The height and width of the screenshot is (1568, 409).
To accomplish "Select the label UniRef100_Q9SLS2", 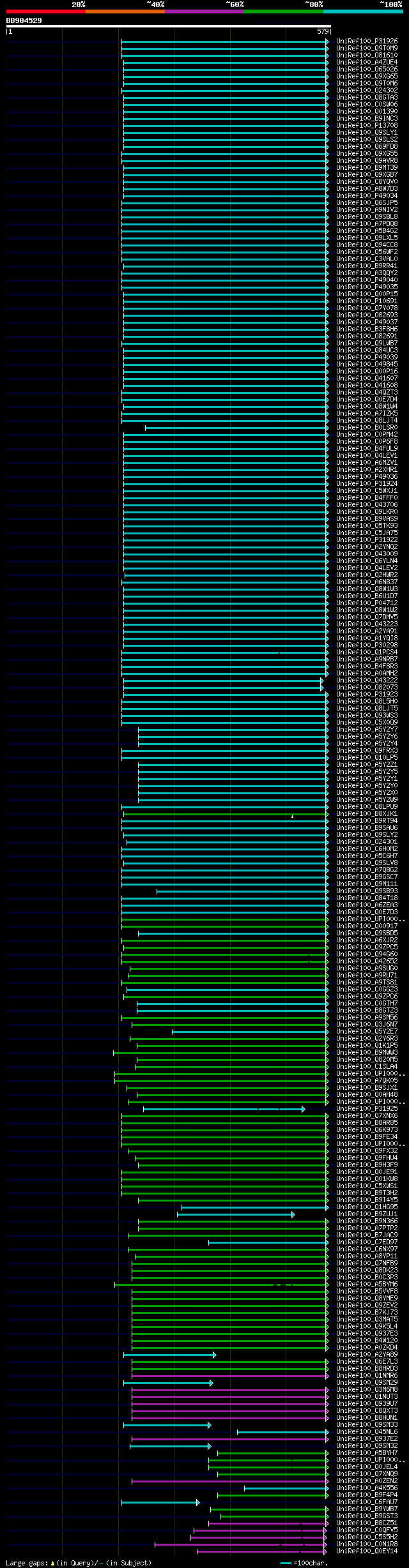I will pyautogui.click(x=367, y=139).
